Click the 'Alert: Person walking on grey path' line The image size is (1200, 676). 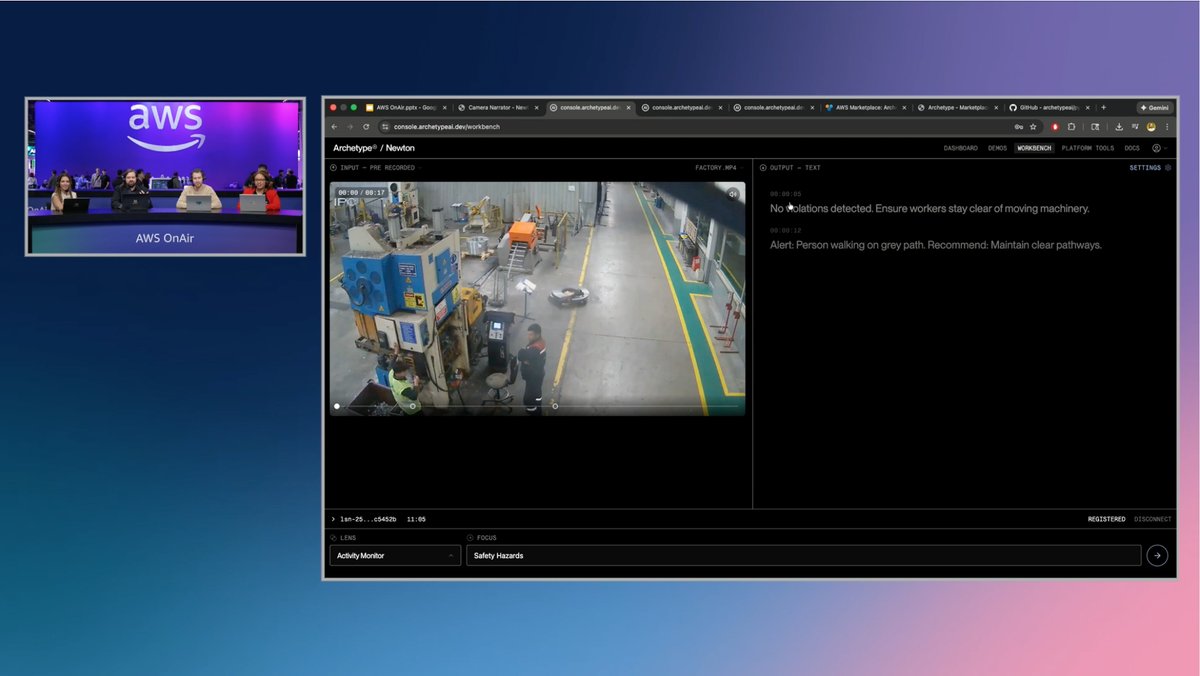coord(936,245)
